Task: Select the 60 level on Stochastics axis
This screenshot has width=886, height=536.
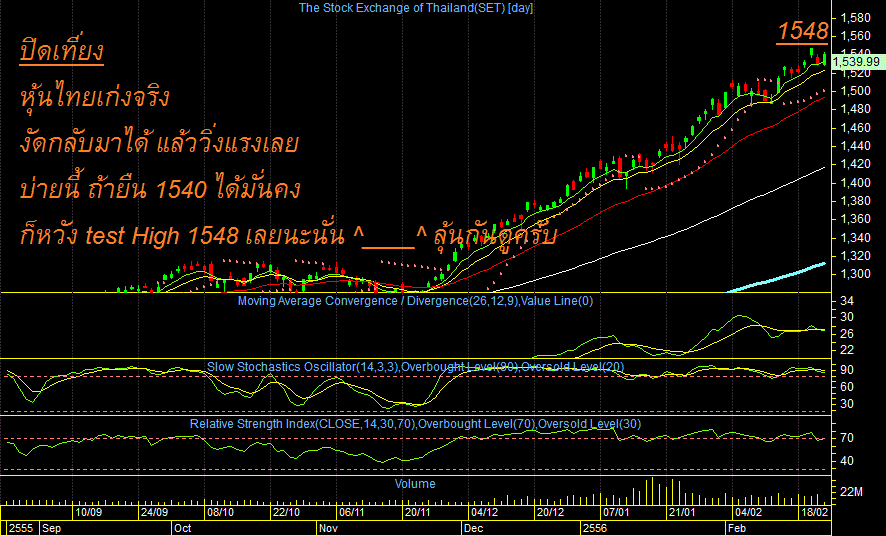Action: [x=847, y=387]
